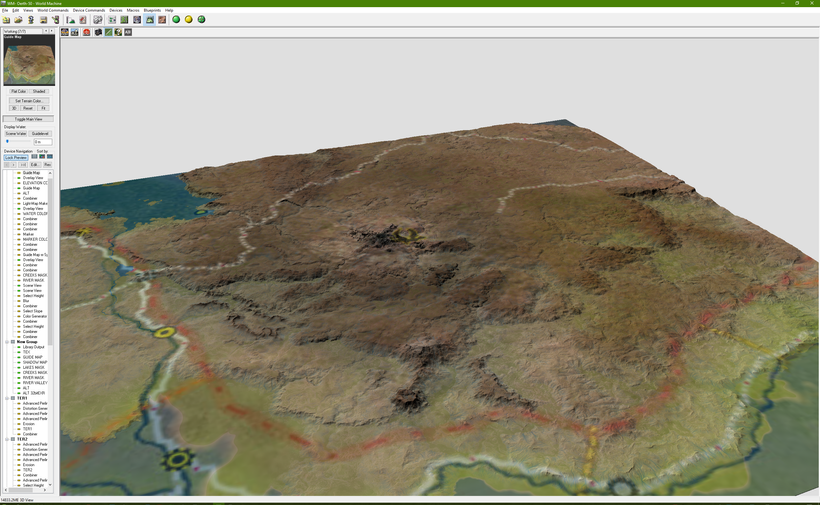Viewport: 820px width, 505px height.
Task: Toggle the Lock Preview button
Action: [16, 157]
